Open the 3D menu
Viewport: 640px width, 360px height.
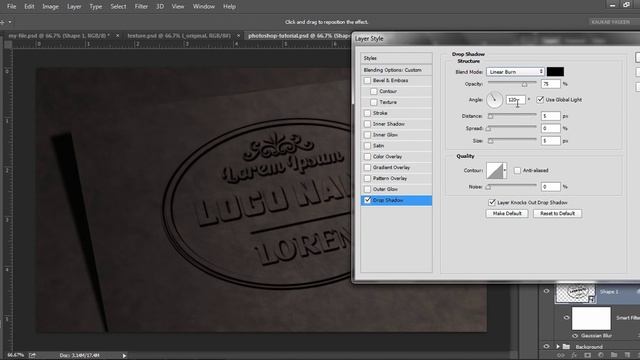tap(160, 7)
